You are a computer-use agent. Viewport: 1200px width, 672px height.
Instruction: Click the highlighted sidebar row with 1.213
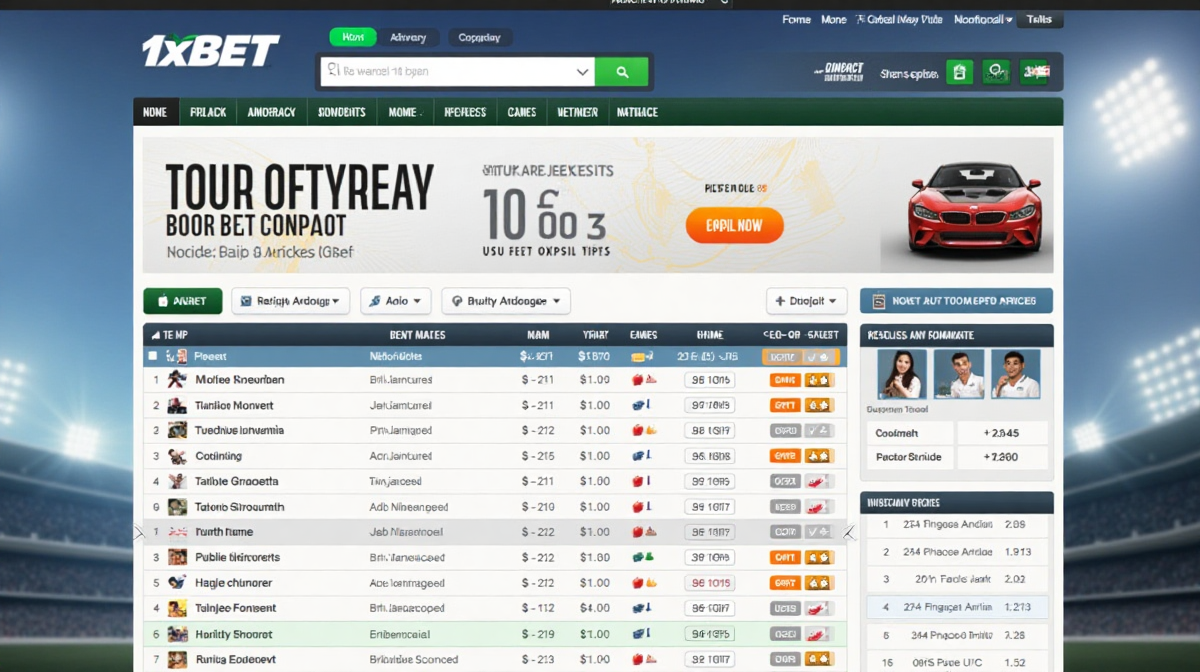pos(957,607)
